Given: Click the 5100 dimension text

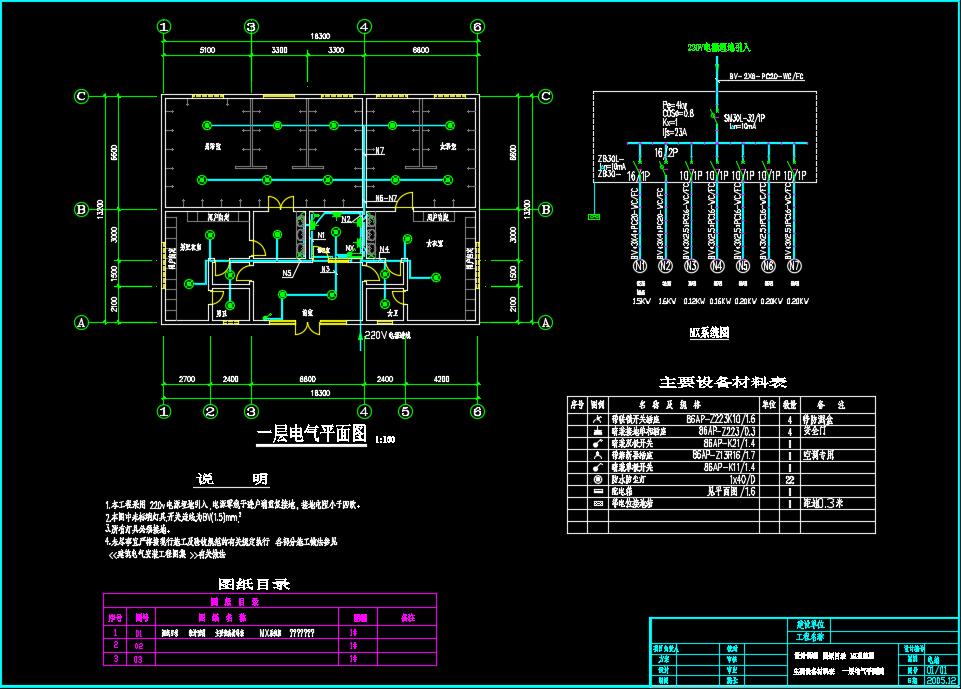Looking at the screenshot, I should [x=207, y=50].
